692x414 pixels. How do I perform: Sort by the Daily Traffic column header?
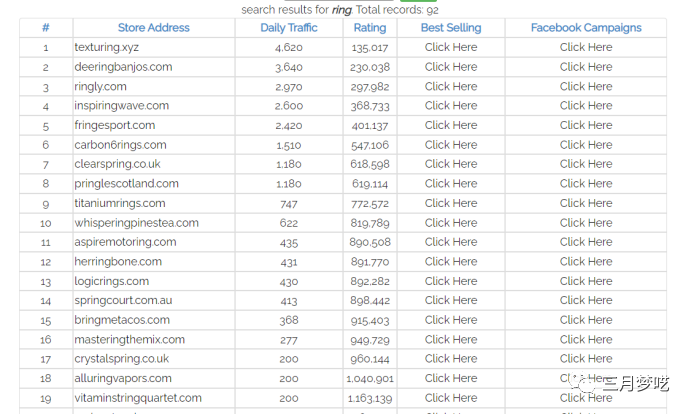tap(288, 28)
